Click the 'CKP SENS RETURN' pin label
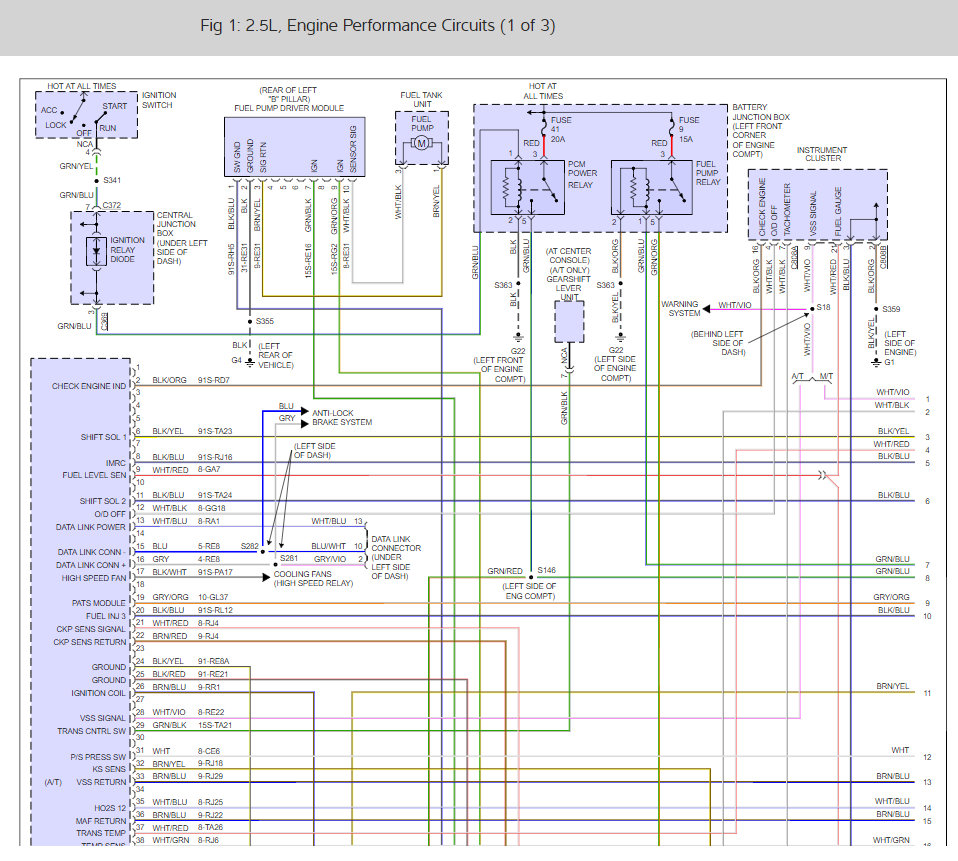The image size is (958, 861). pos(90,642)
